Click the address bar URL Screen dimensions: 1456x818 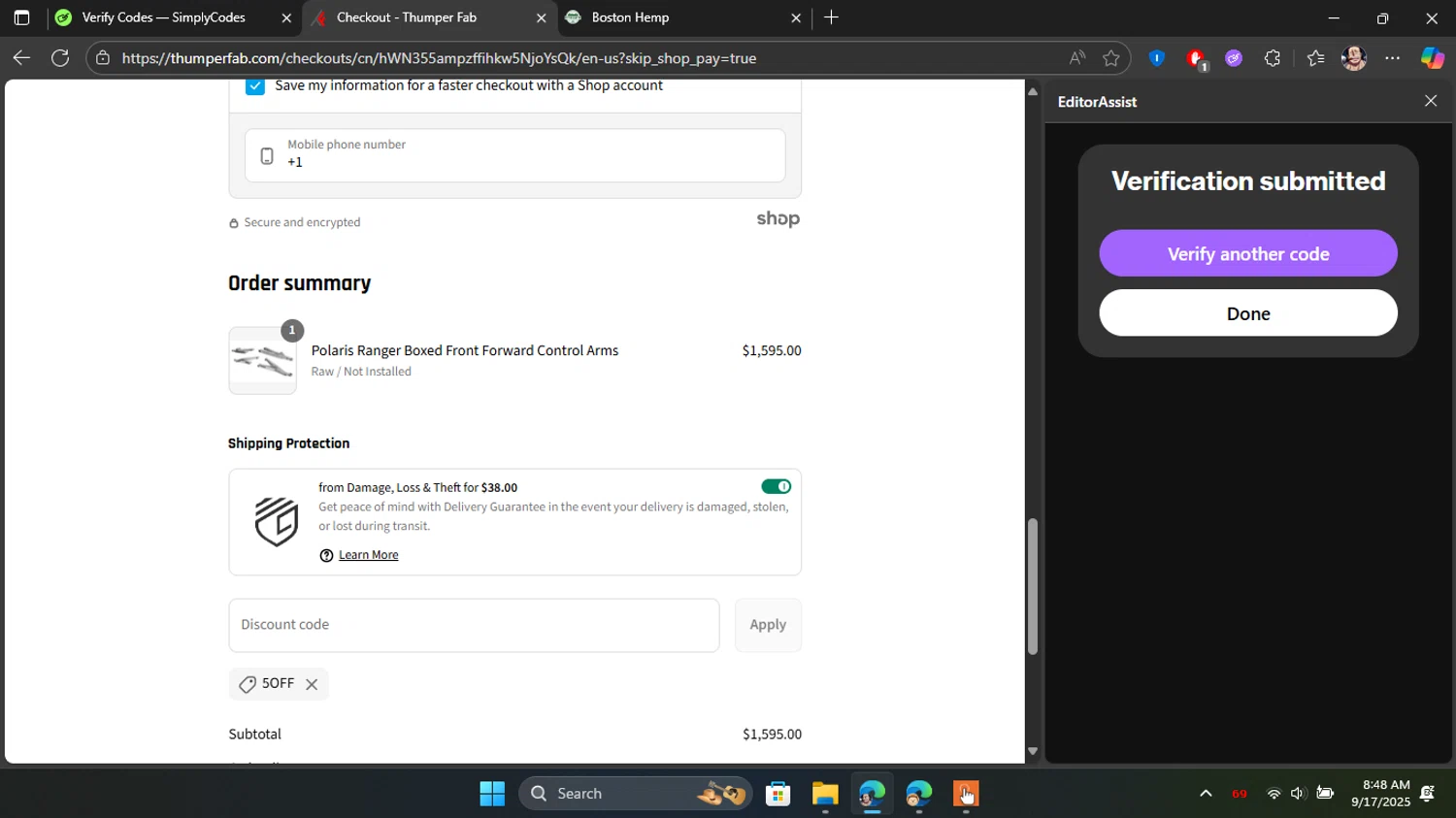439,58
